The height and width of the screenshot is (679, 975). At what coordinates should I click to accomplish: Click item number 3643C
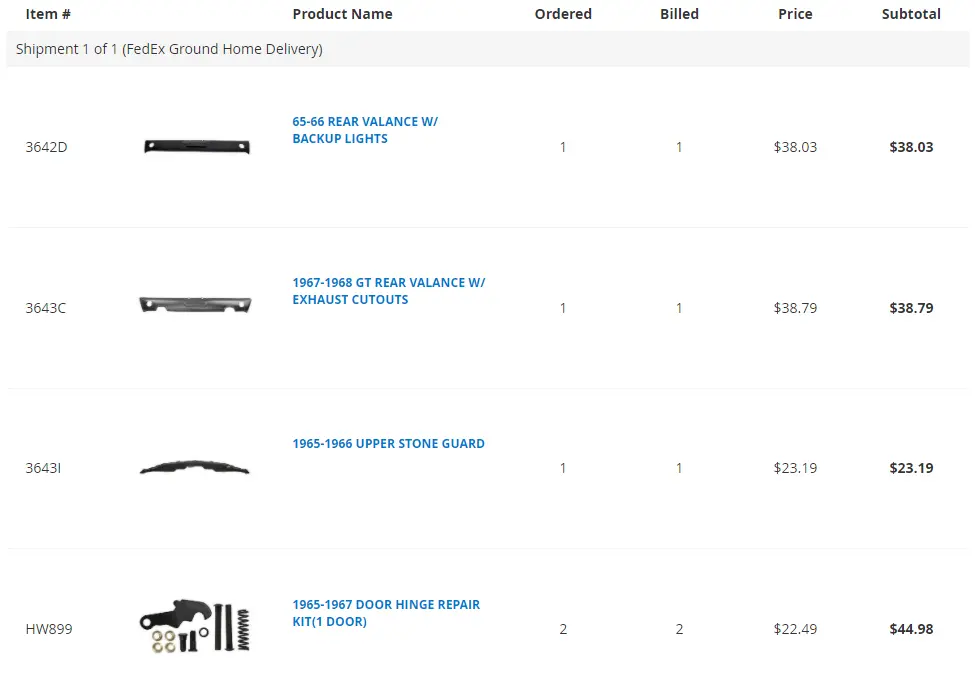click(46, 308)
